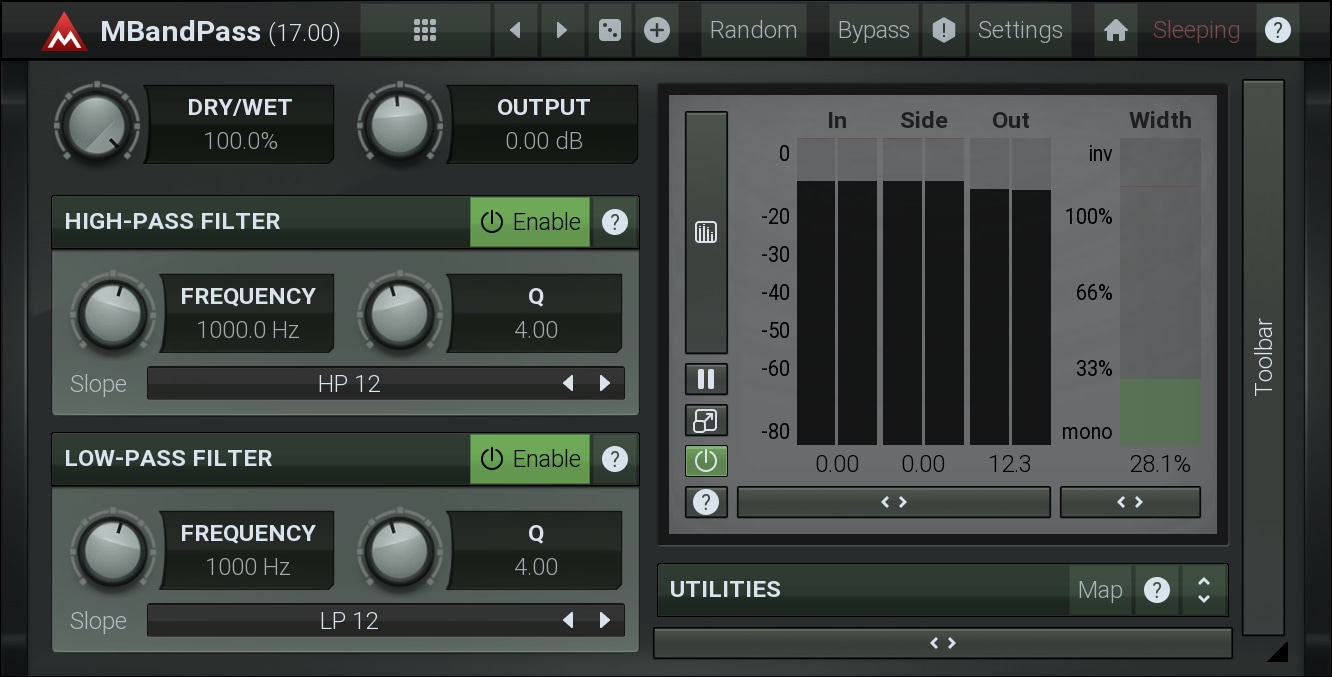Load the previous preset with left arrow
Viewport: 1332px width, 677px height.
(x=516, y=30)
